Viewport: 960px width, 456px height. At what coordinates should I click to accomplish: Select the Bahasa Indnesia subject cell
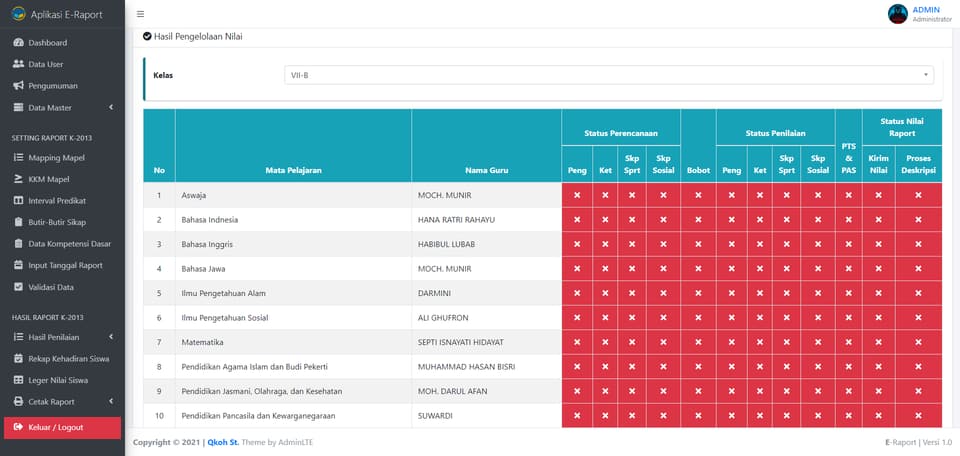click(x=293, y=220)
